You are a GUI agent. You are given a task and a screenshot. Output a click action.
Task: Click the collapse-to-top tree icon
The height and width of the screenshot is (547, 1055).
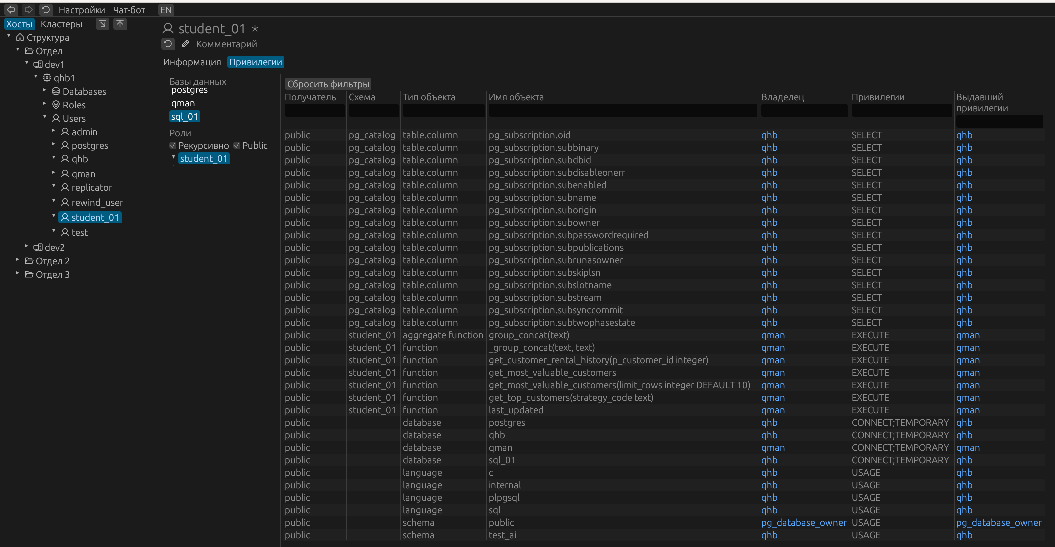119,24
